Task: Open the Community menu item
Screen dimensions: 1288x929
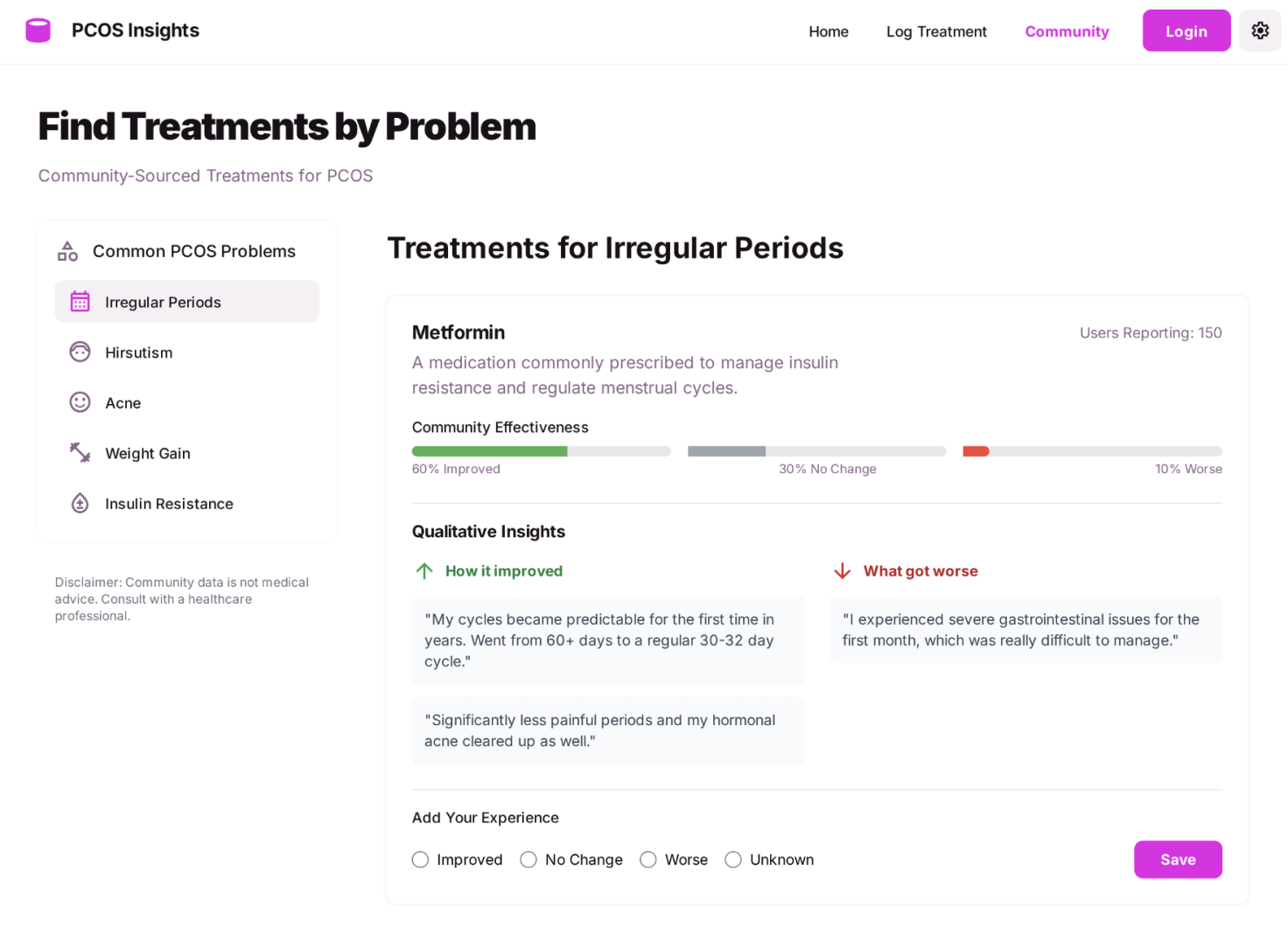Action: tap(1067, 31)
